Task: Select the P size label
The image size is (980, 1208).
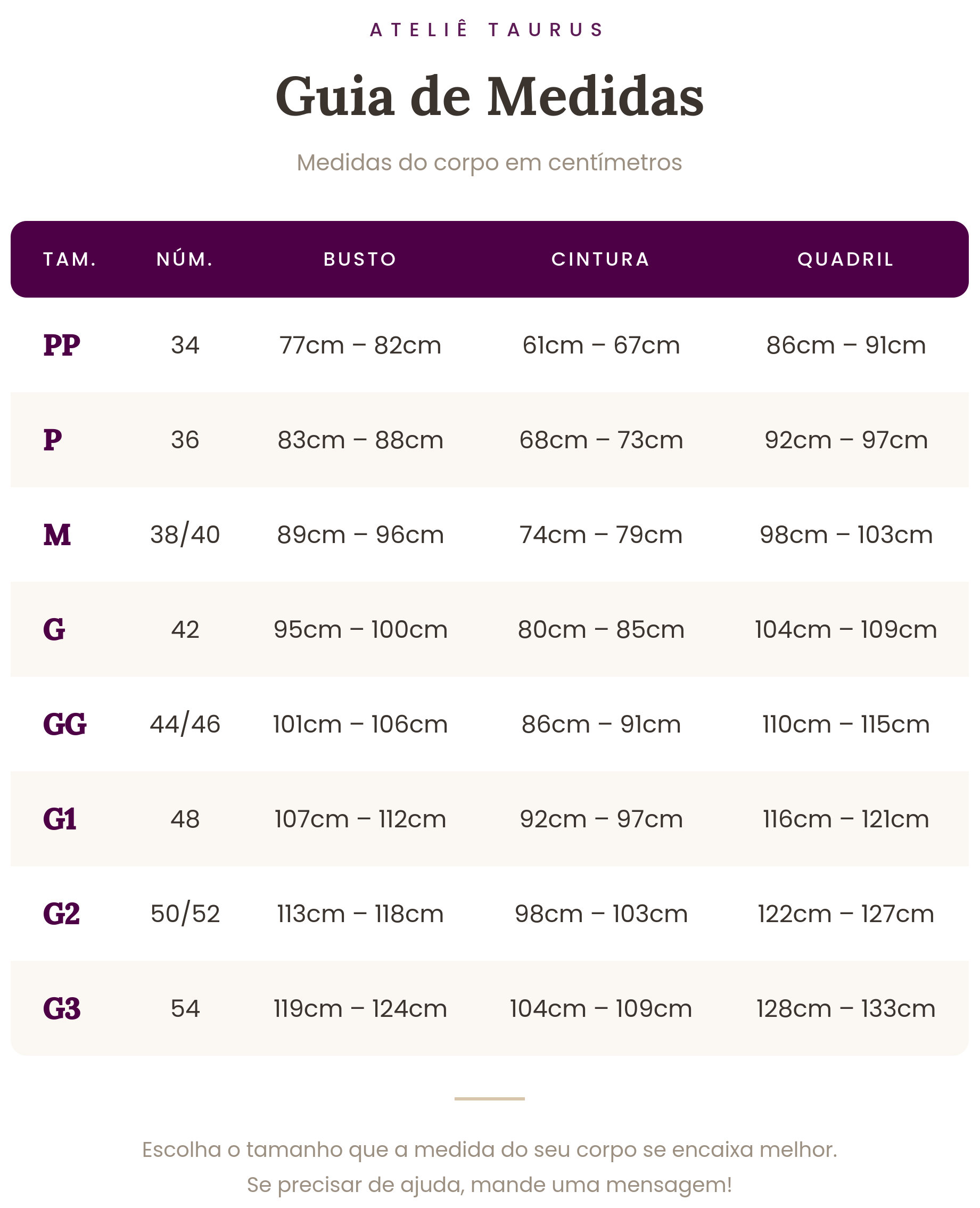Action: (53, 440)
